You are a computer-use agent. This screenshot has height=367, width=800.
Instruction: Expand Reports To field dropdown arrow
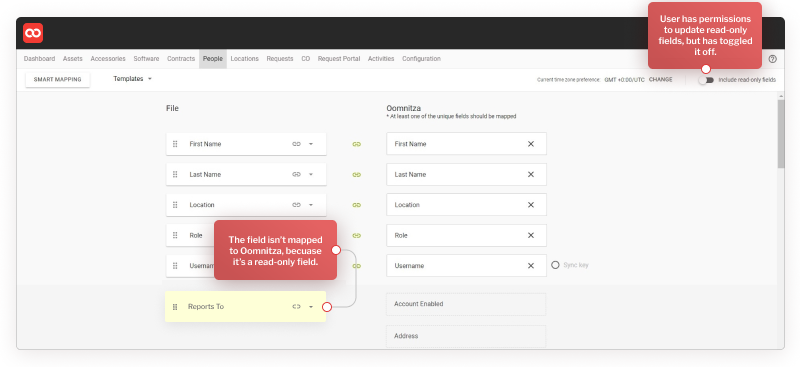(x=311, y=307)
